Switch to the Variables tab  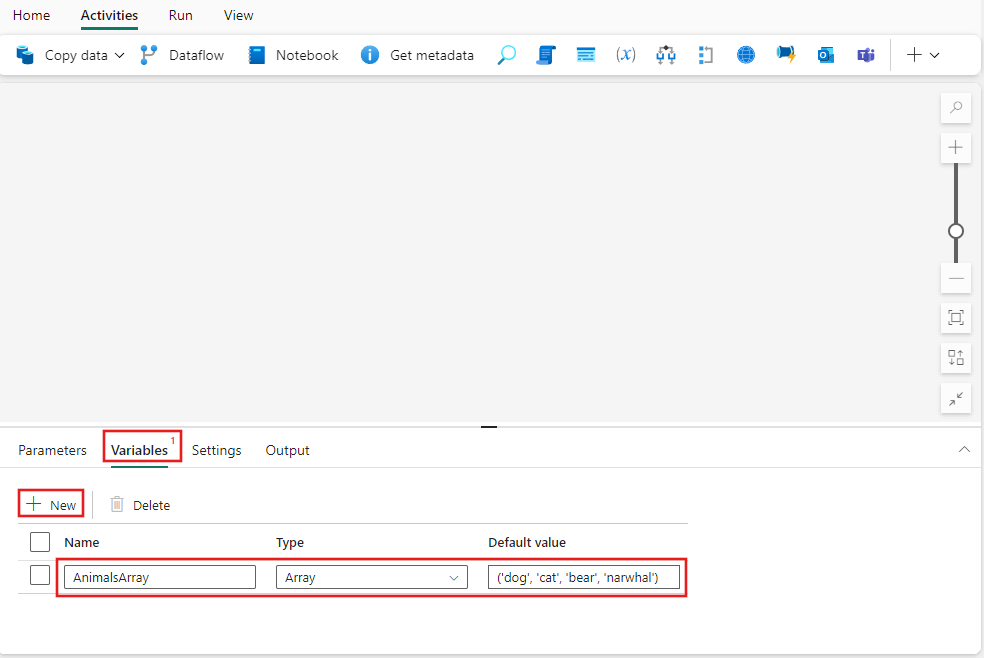click(138, 450)
